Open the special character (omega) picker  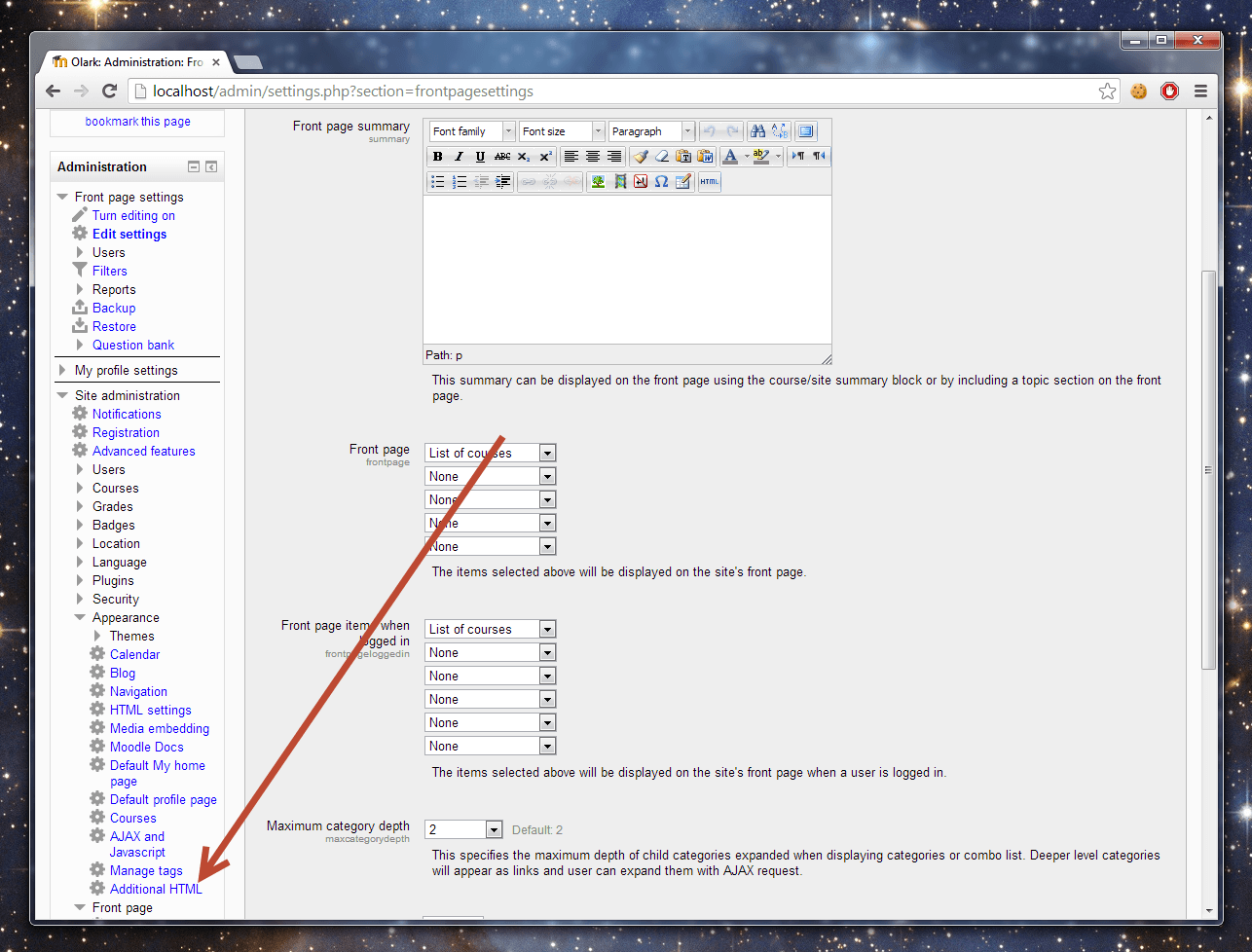661,182
